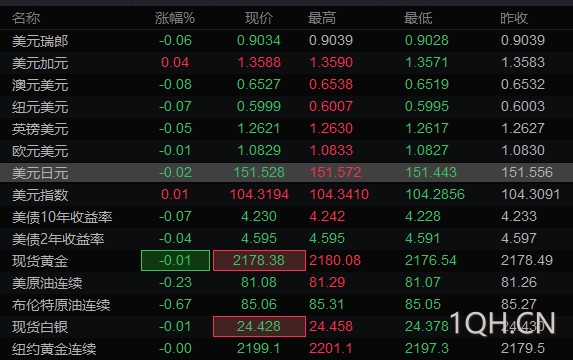The height and width of the screenshot is (360, 573).
Task: Click 美原油连续 change value -0.23
Action: [175, 282]
